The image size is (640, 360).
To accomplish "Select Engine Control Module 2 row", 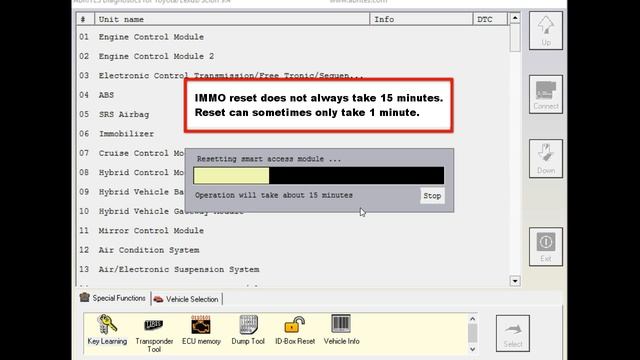I will click(x=292, y=56).
